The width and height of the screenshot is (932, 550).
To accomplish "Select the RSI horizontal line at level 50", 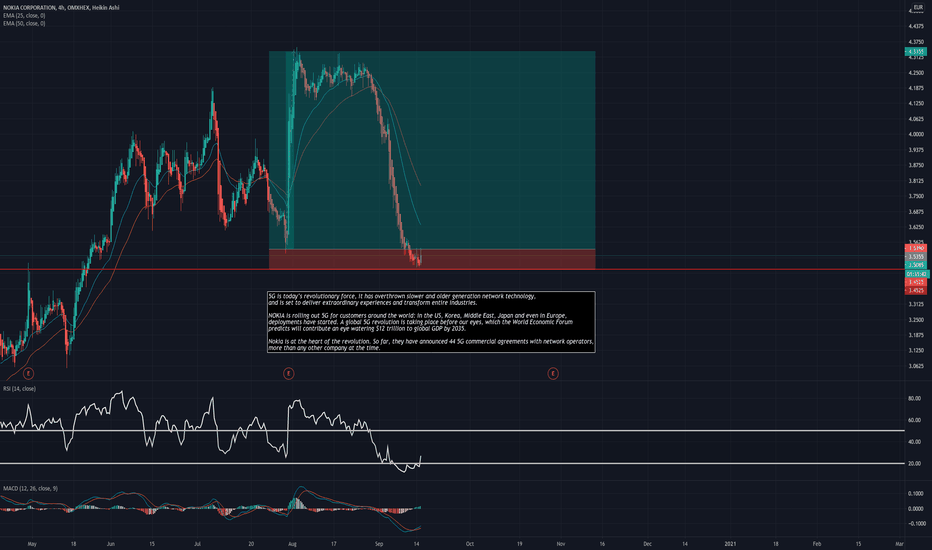I will (x=452, y=430).
